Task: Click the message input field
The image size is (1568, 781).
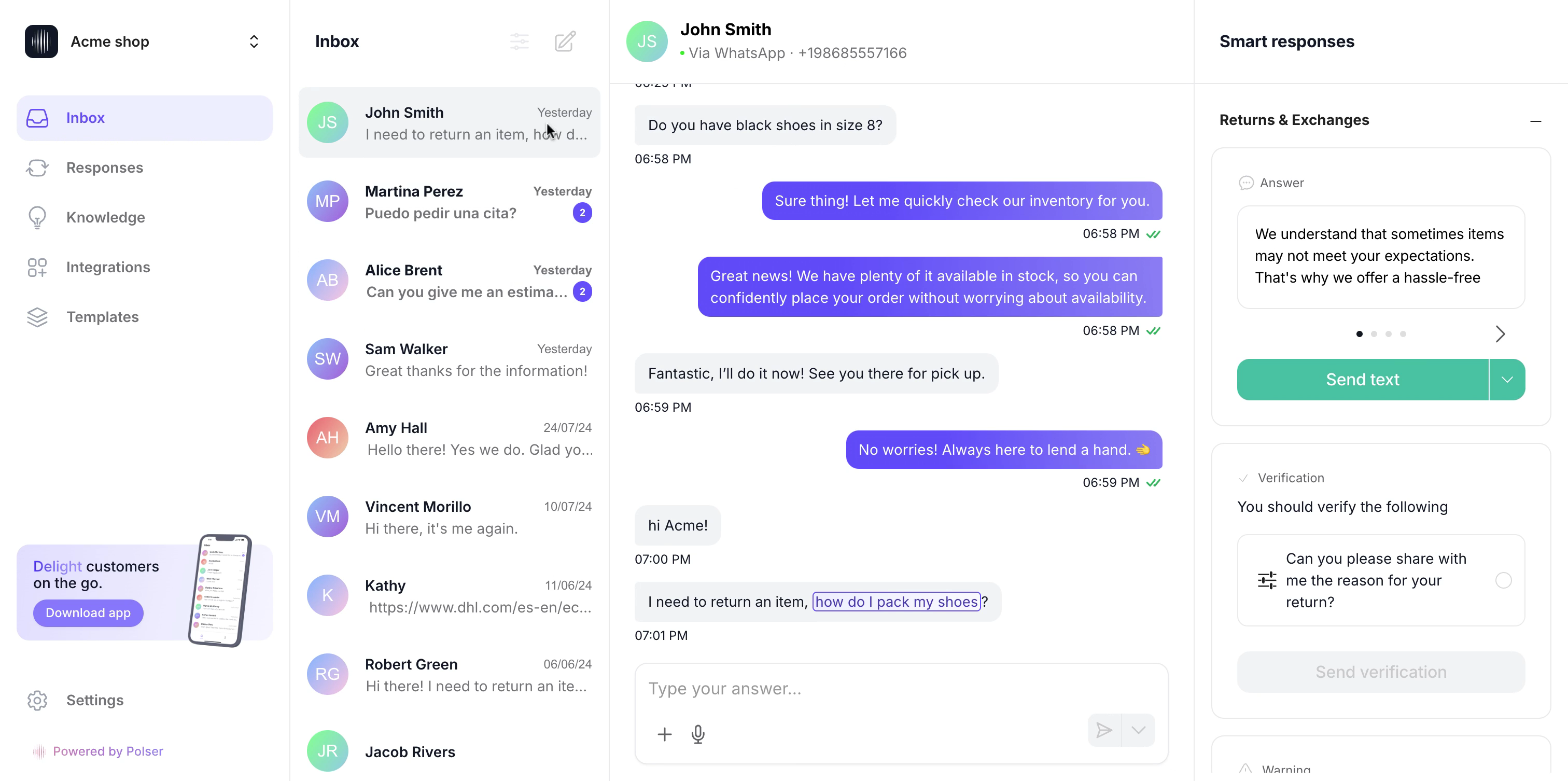Action: pos(900,688)
